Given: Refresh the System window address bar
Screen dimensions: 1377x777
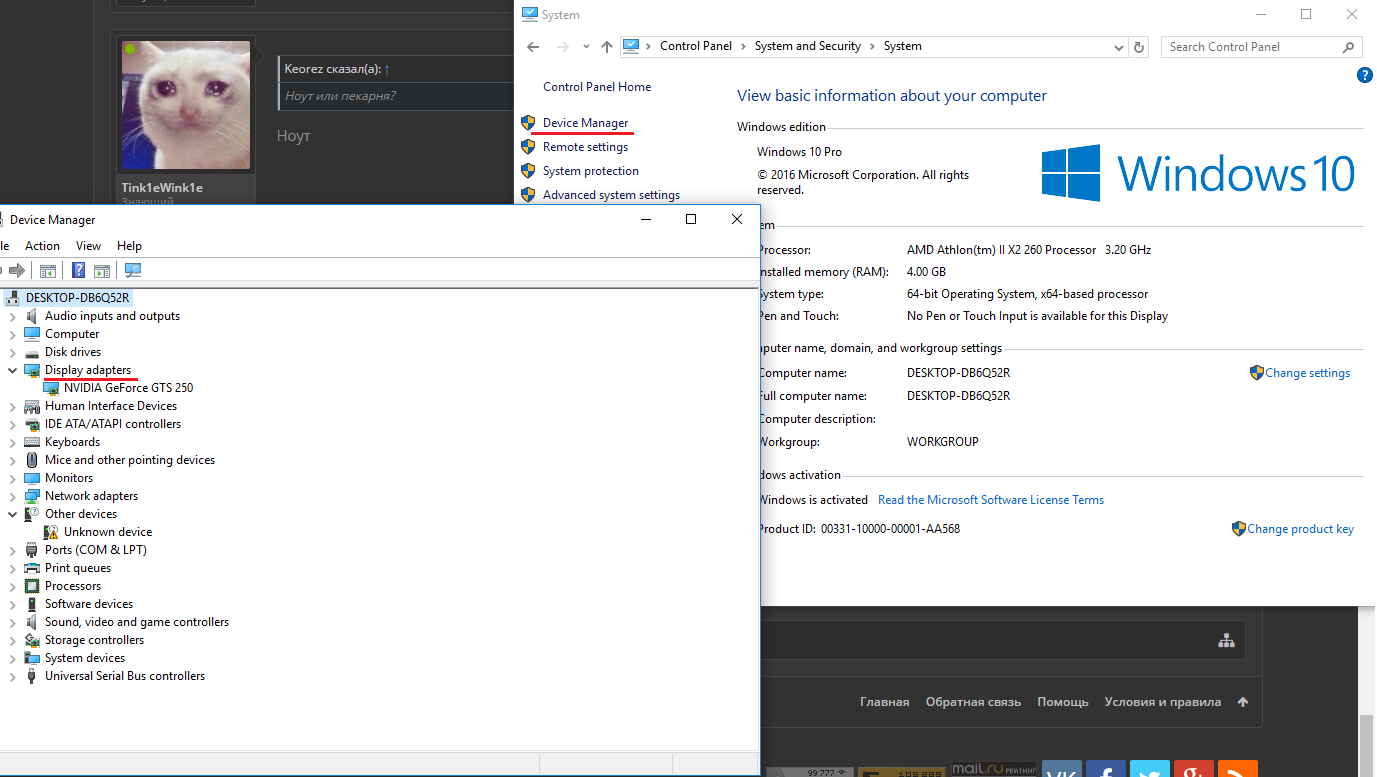Looking at the screenshot, I should click(x=1139, y=47).
